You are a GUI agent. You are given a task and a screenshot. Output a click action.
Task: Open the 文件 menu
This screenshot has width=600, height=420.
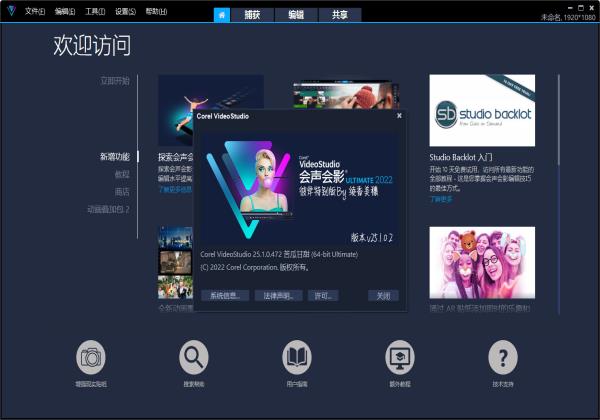(x=35, y=11)
